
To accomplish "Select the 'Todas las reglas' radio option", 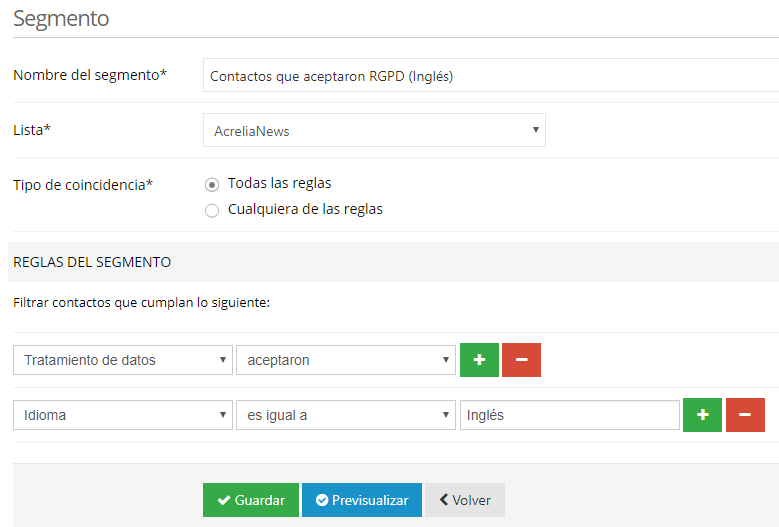I will 211,184.
